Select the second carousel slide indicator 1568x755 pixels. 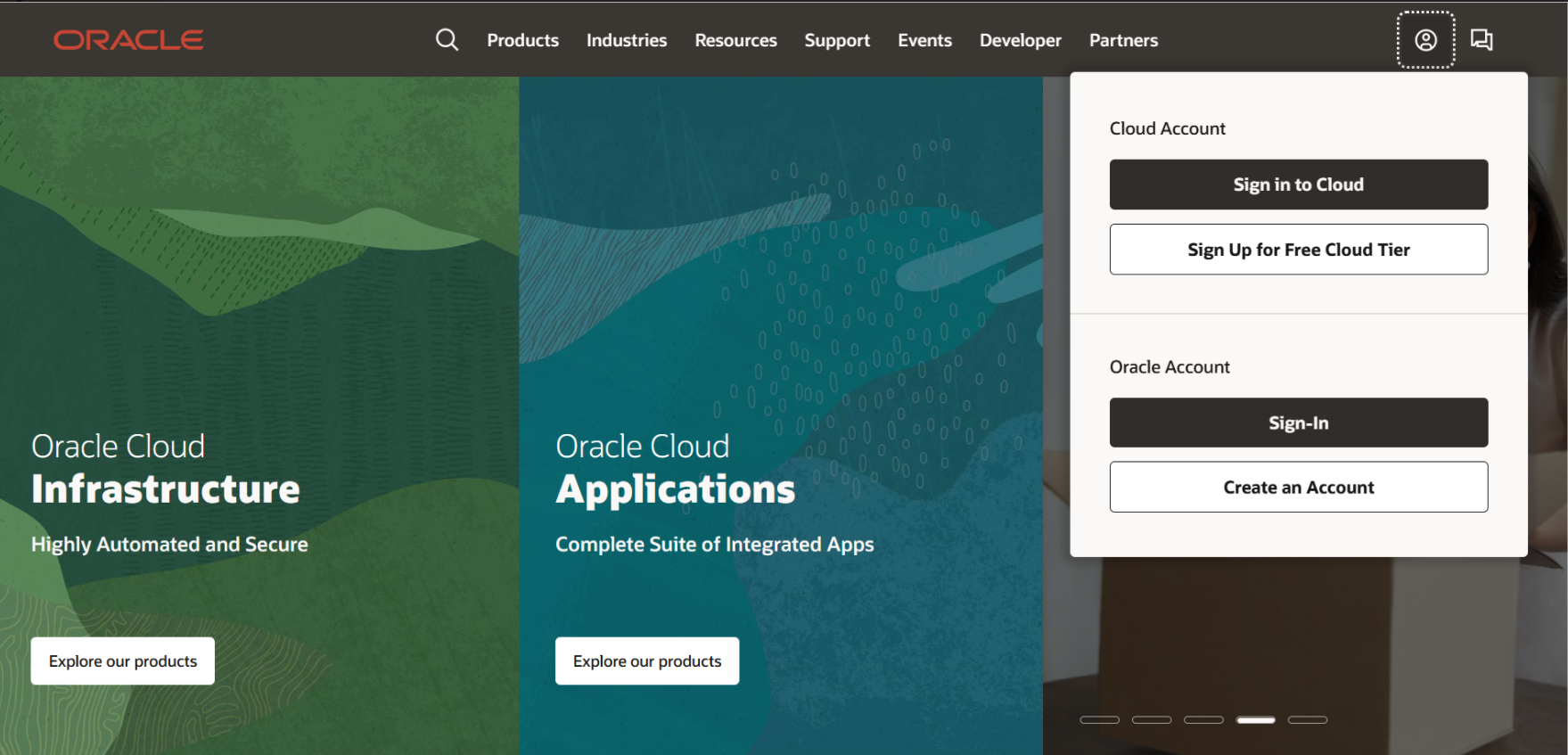pyautogui.click(x=1152, y=719)
